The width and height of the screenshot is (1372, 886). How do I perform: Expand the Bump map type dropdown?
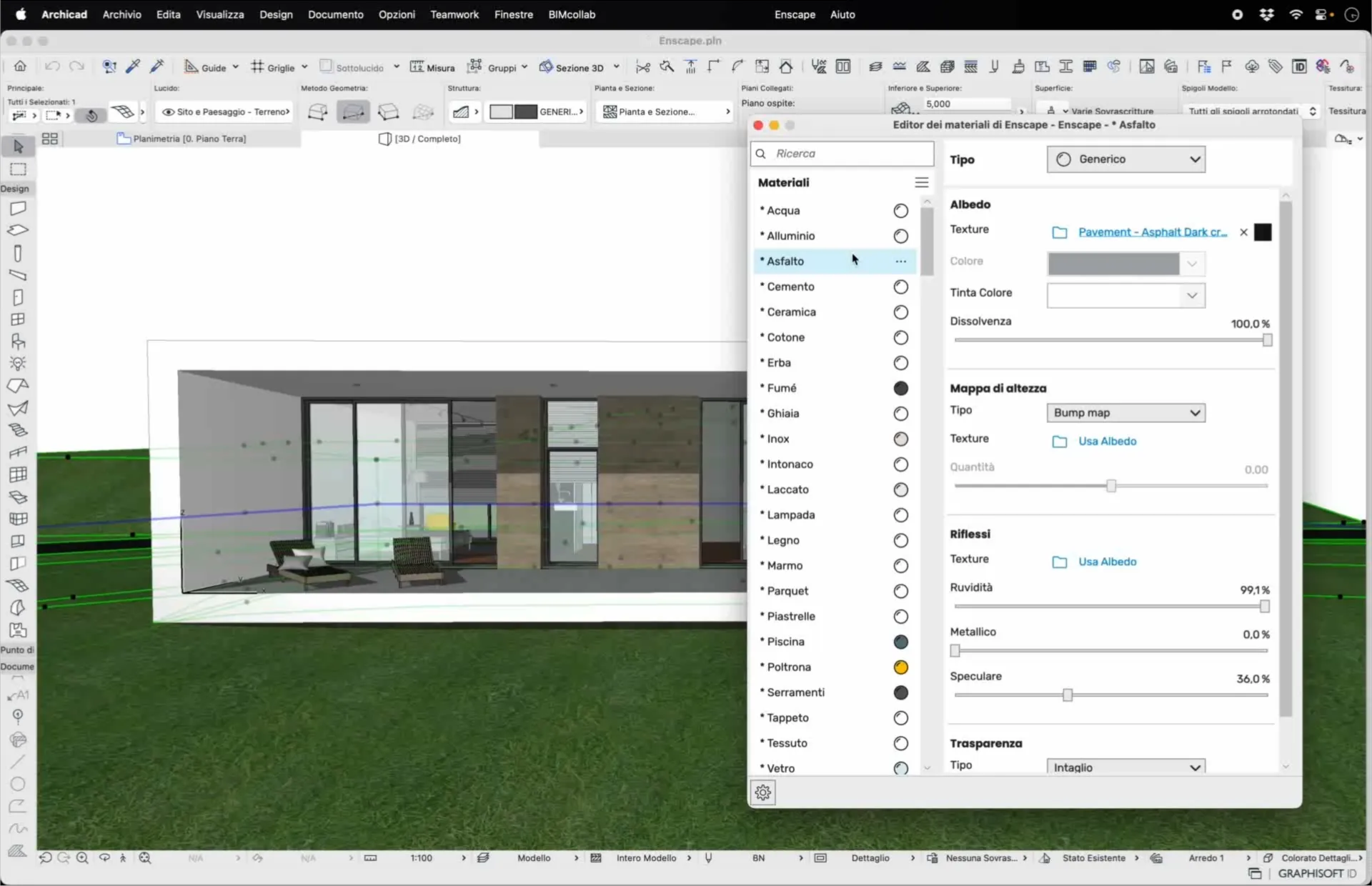click(x=1125, y=413)
